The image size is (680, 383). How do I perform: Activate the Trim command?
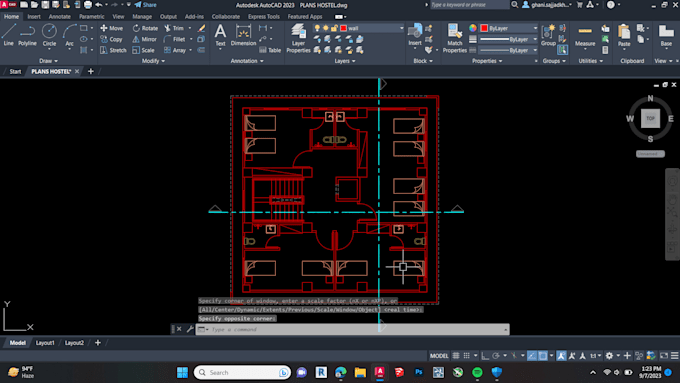click(174, 28)
